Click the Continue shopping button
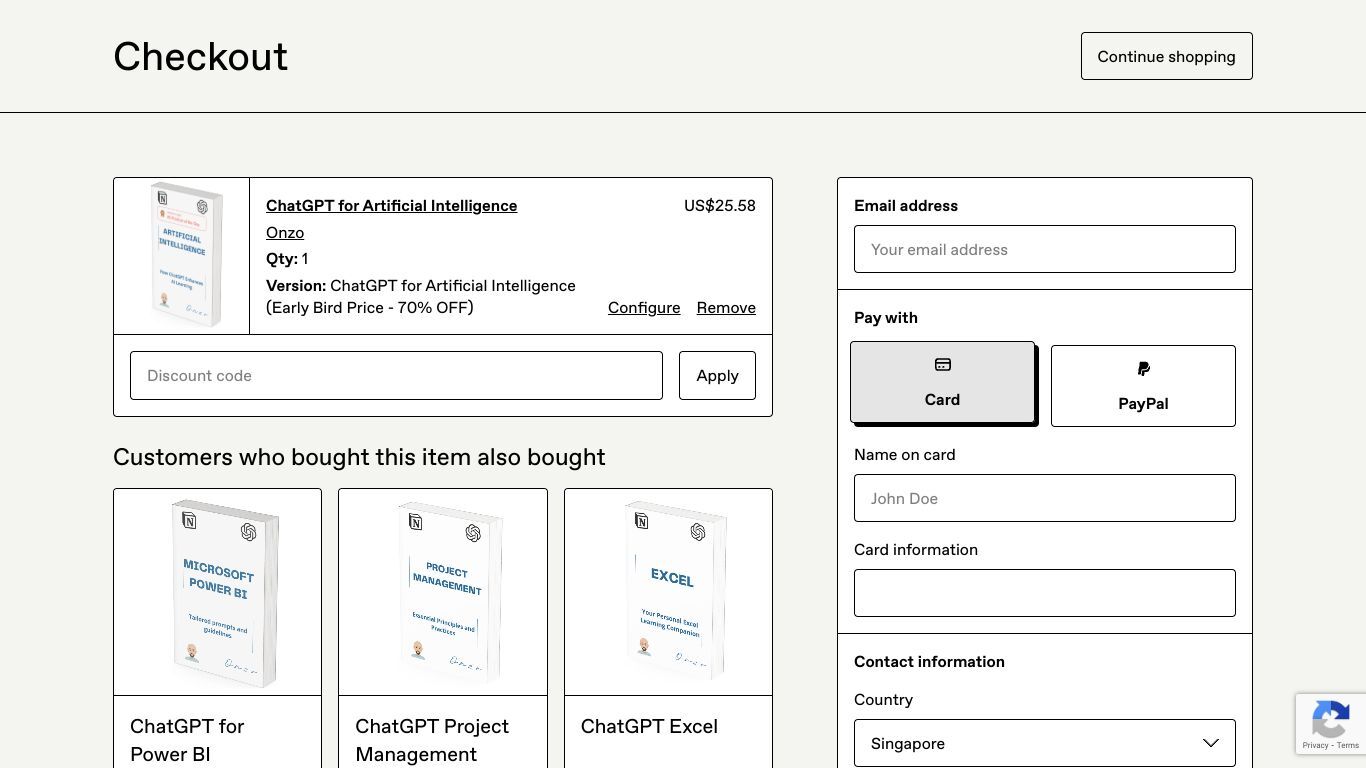The height and width of the screenshot is (768, 1366). pyautogui.click(x=1166, y=56)
